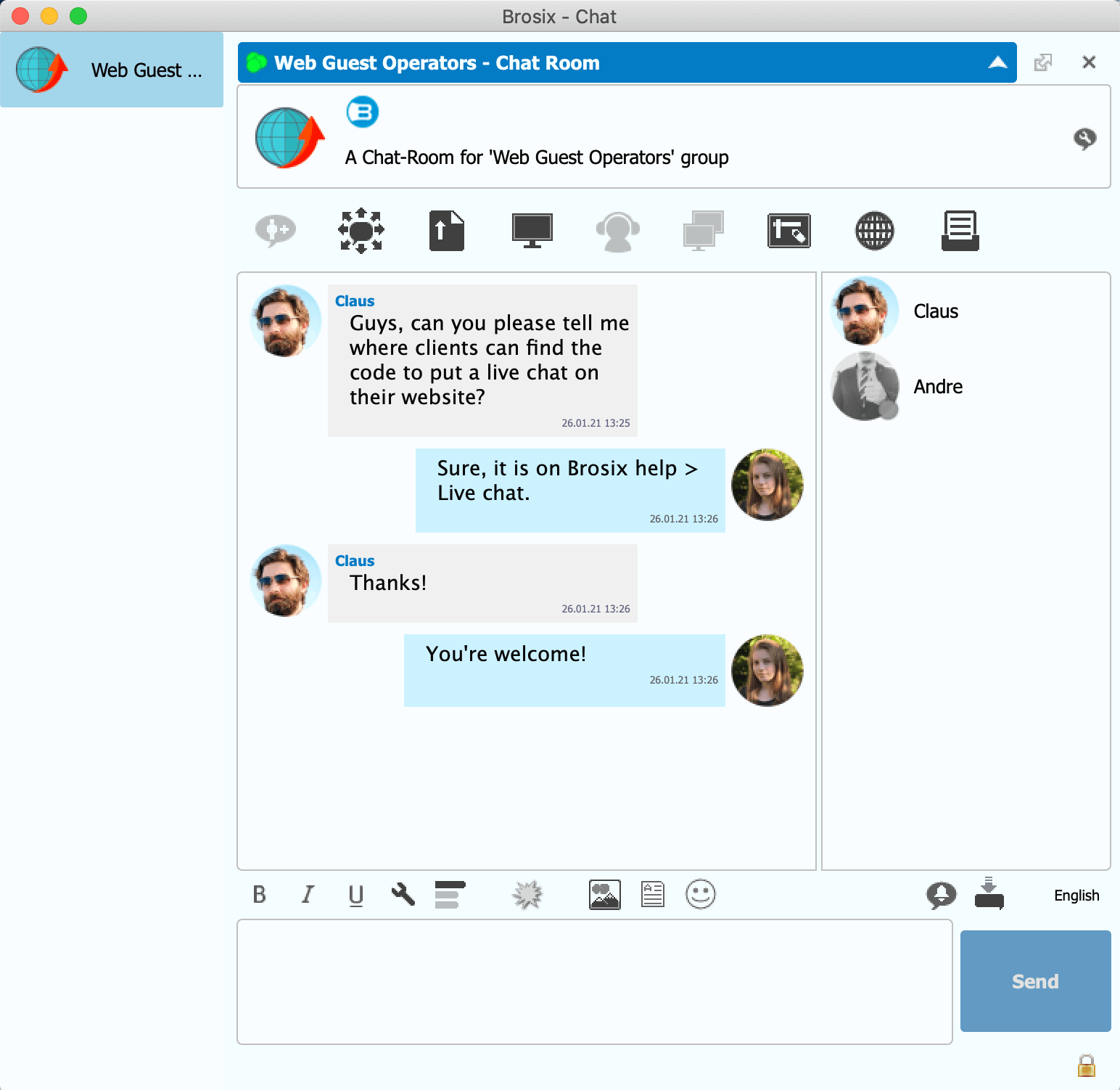Send a screenshot image

click(604, 894)
